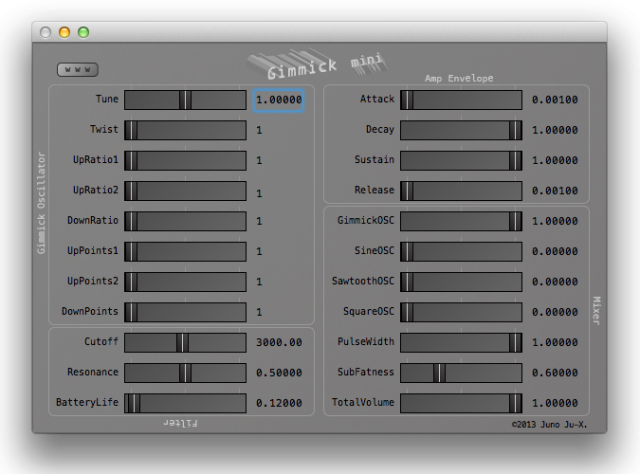This screenshot has height=474, width=640.
Task: Adjust the Sustain slider
Action: [x=461, y=160]
